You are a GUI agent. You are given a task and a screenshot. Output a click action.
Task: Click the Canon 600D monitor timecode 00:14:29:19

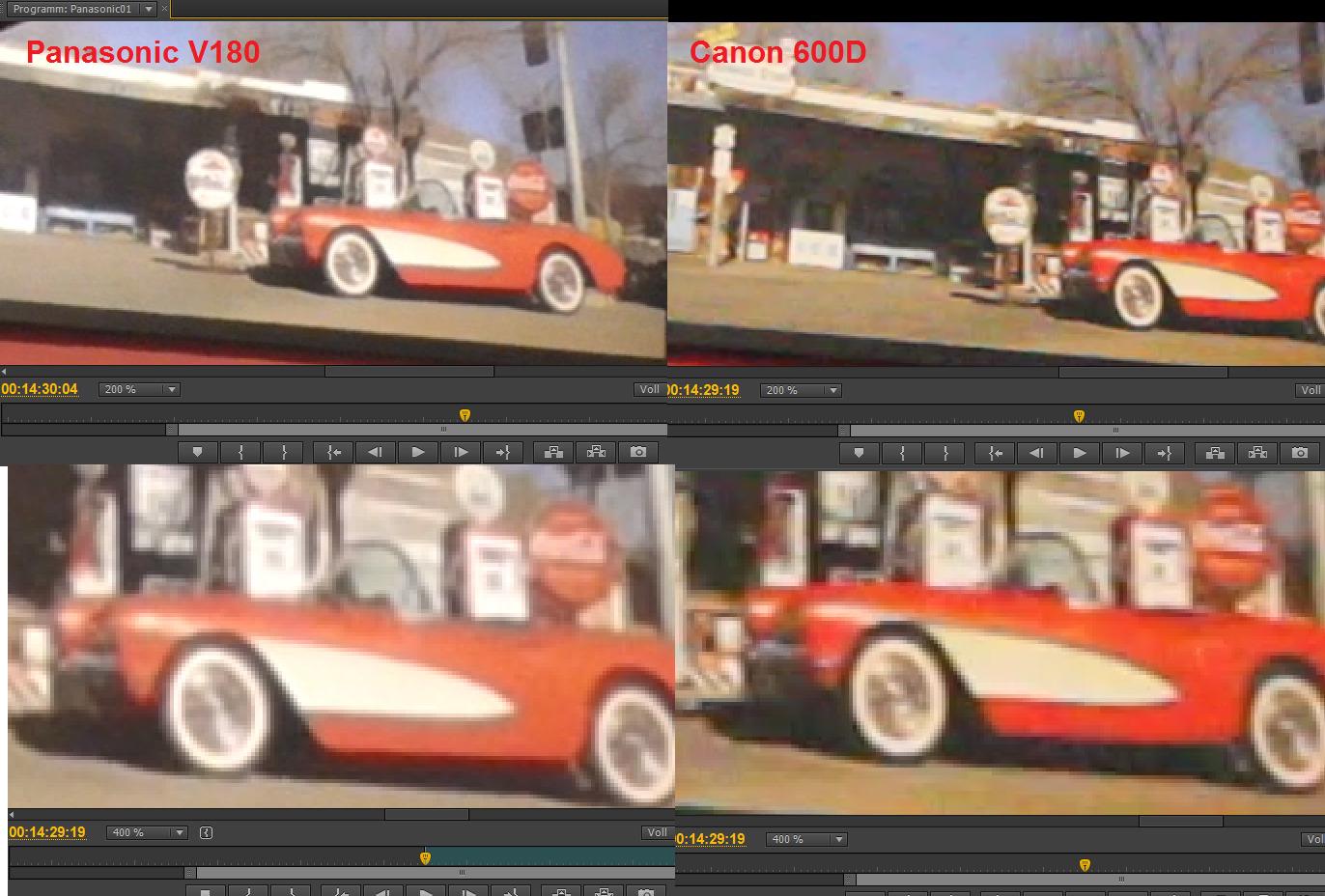tap(704, 390)
